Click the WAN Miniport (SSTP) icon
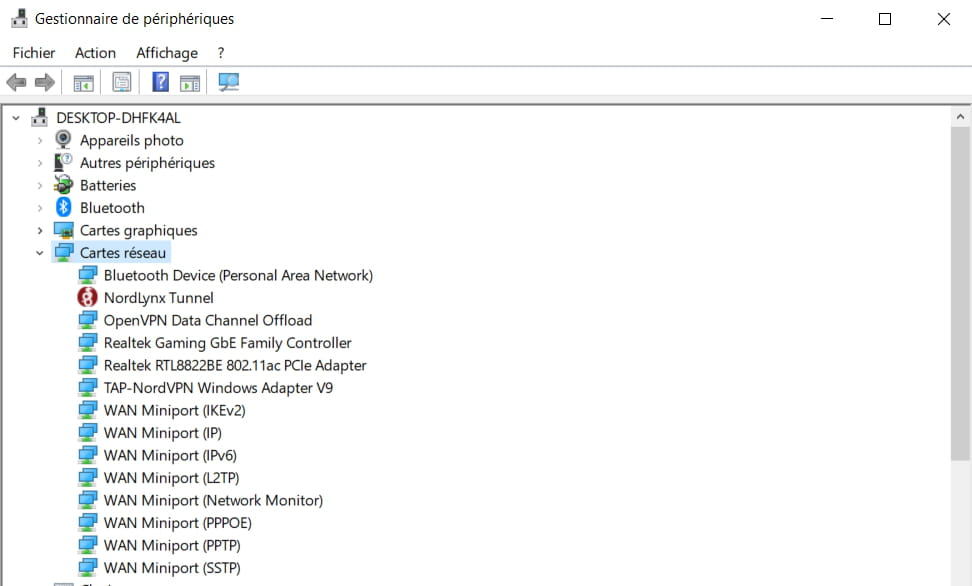This screenshot has width=972, height=586. click(87, 567)
